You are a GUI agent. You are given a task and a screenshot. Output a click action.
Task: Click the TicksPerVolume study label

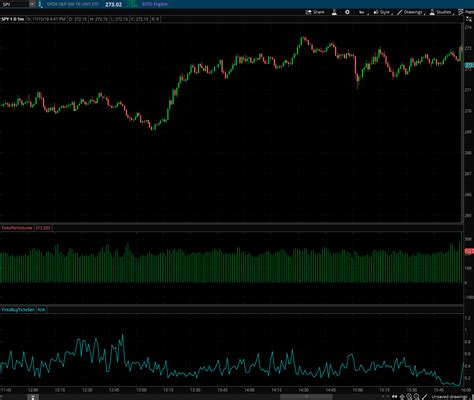click(17, 228)
